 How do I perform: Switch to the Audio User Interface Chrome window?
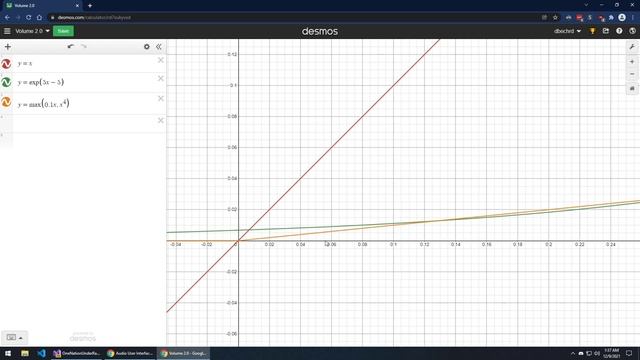pos(130,353)
